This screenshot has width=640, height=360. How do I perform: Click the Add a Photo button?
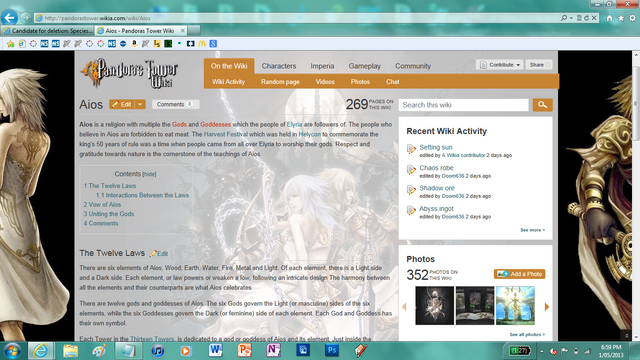click(x=519, y=274)
